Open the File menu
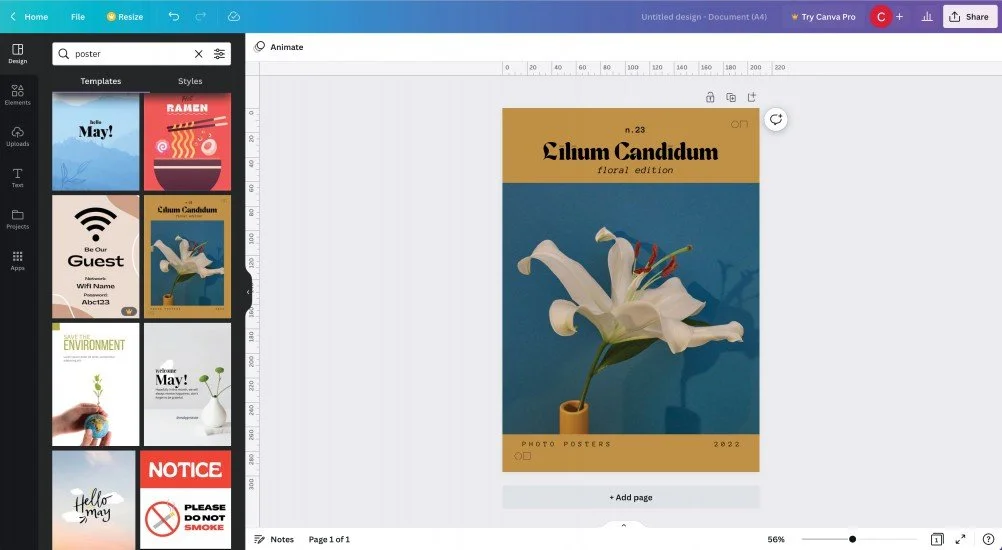 [x=78, y=17]
